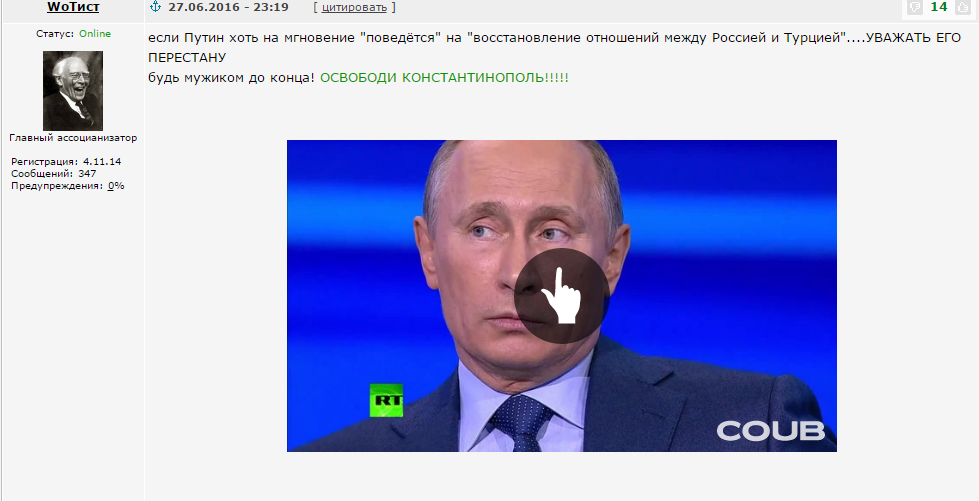Click the цитировать quote link
Viewport: 979px width, 501px height.
[x=354, y=7]
